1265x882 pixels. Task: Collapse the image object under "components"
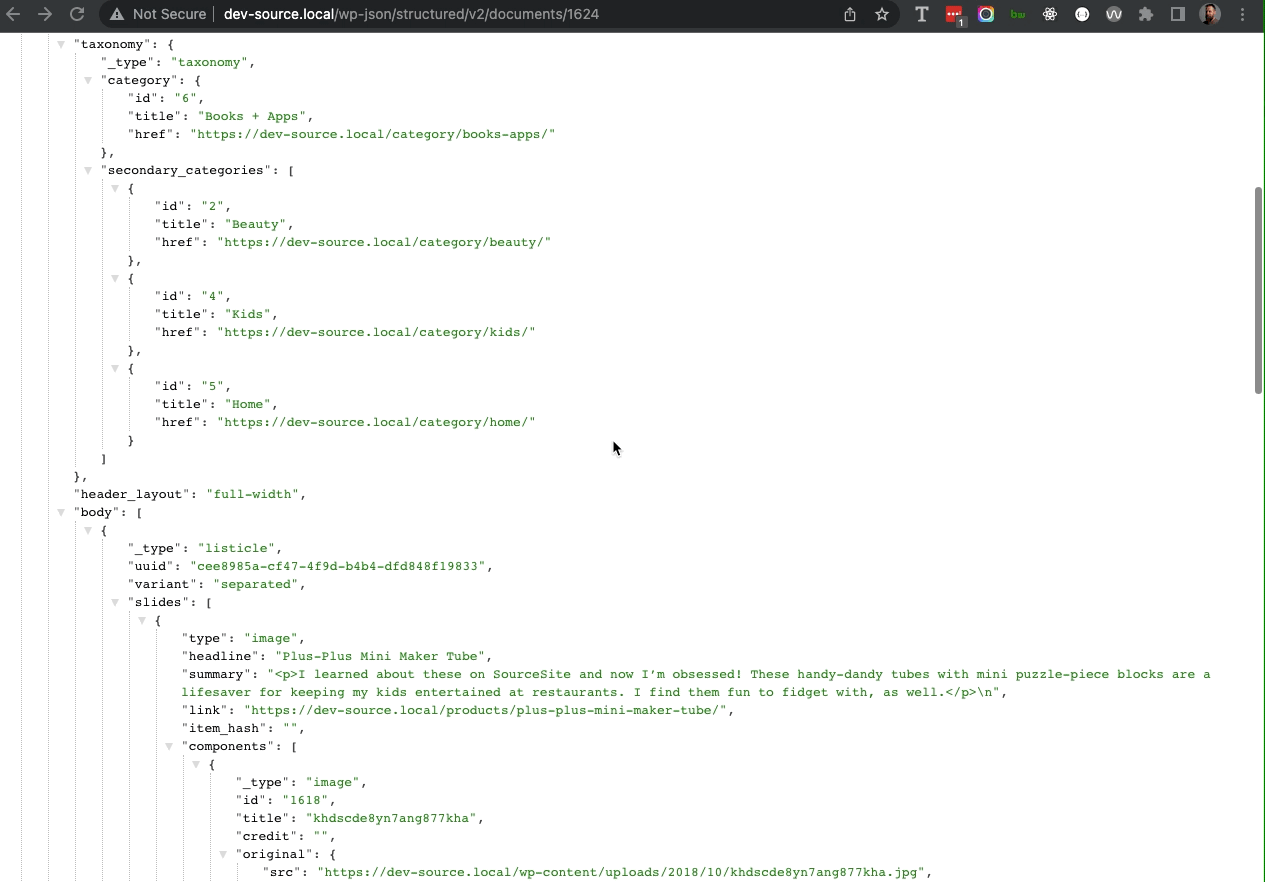[x=196, y=764]
